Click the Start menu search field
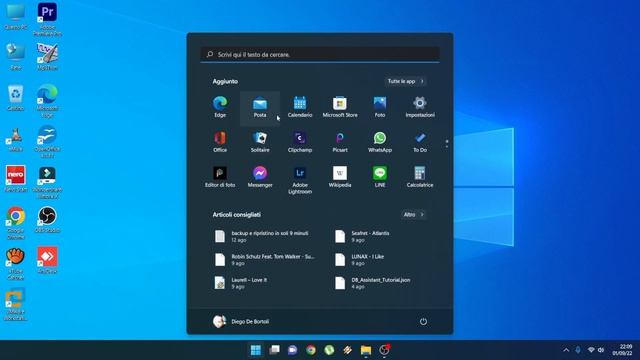The height and width of the screenshot is (360, 640). [320, 54]
